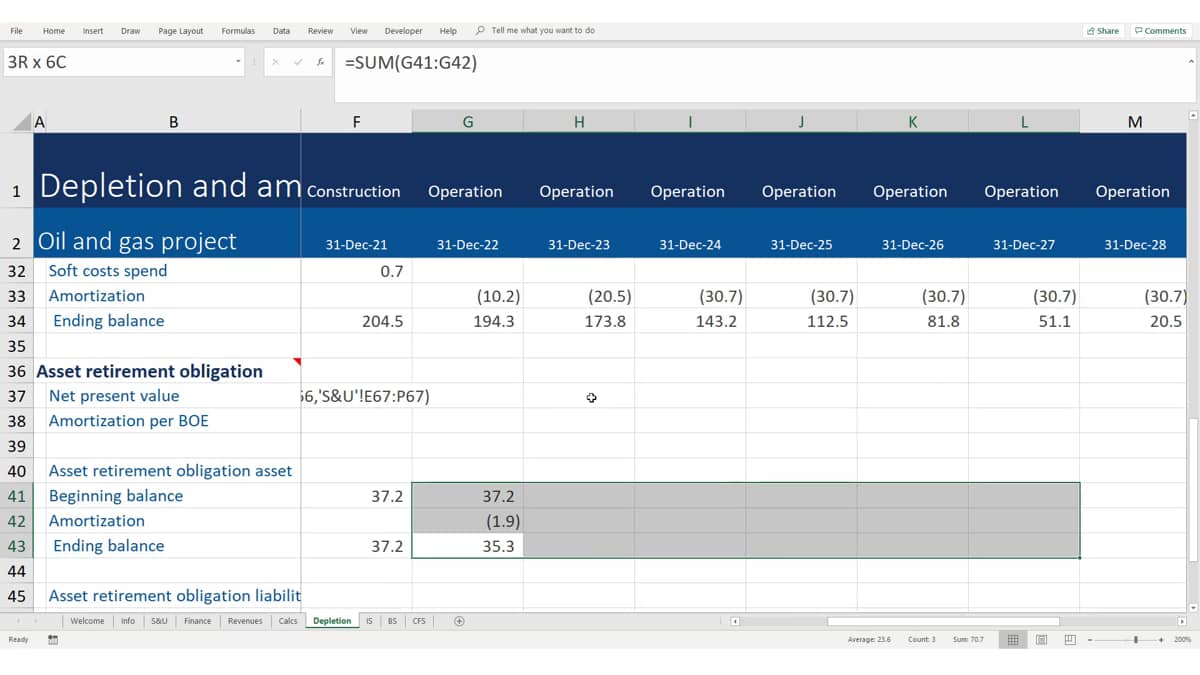Viewport: 1200px width, 675px height.
Task: Open the Review ribbon tab
Action: tap(320, 31)
